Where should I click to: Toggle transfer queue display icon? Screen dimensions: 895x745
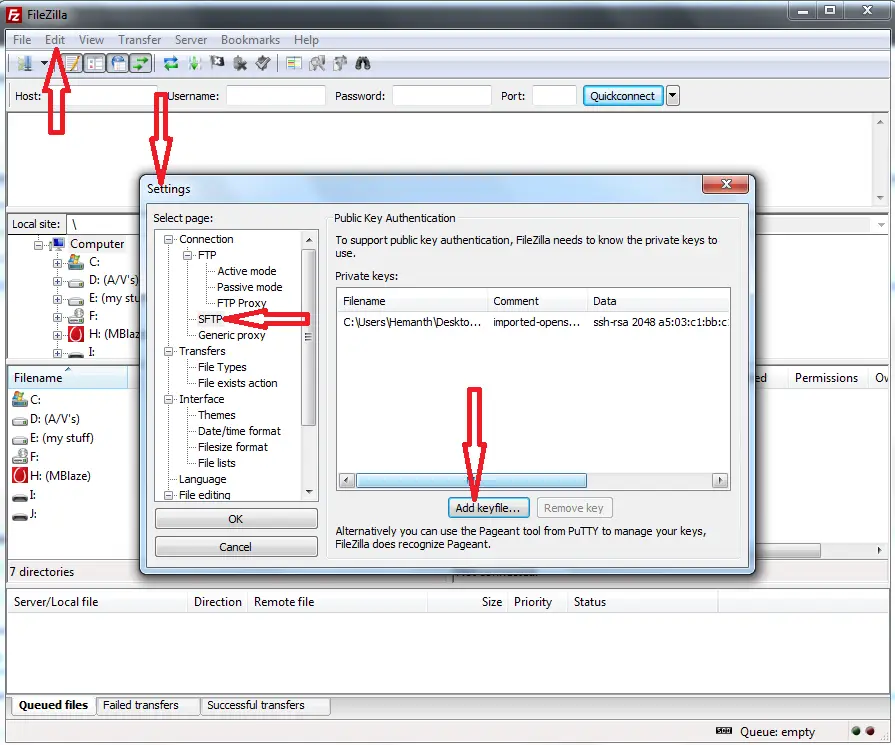pos(140,63)
